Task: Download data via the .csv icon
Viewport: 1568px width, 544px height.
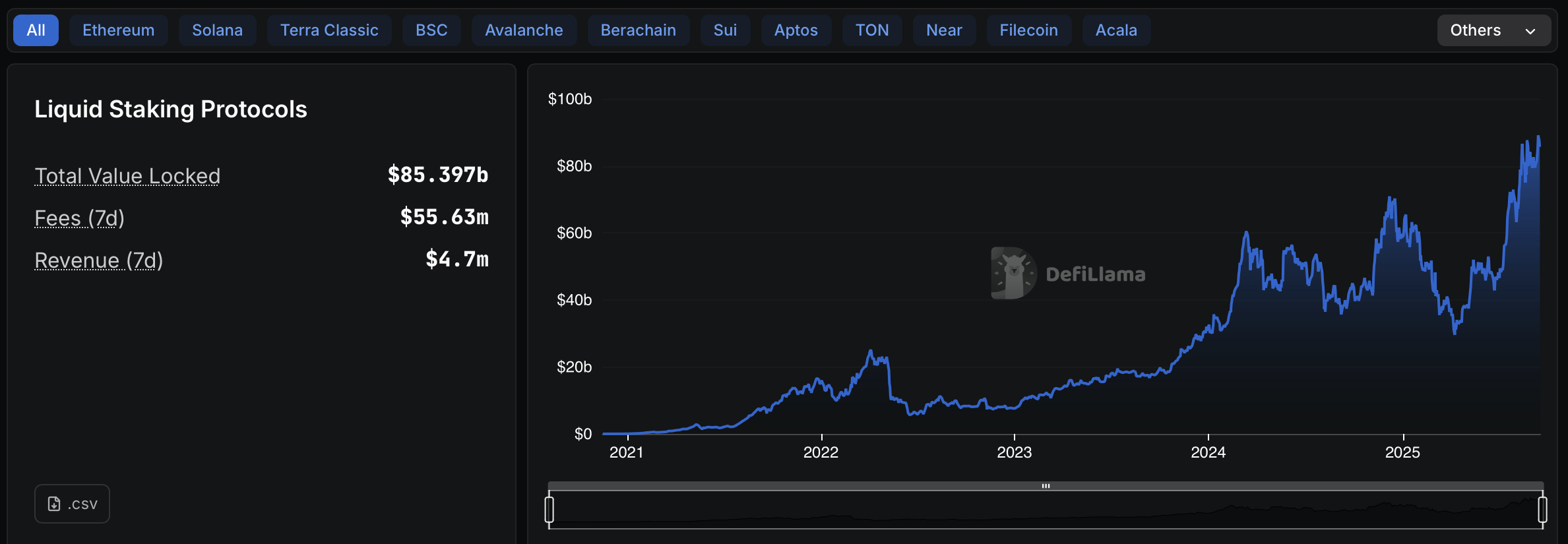Action: point(72,503)
